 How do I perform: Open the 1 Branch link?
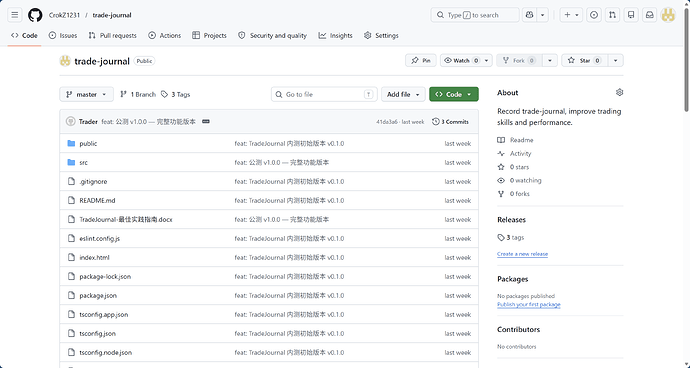[x=138, y=94]
